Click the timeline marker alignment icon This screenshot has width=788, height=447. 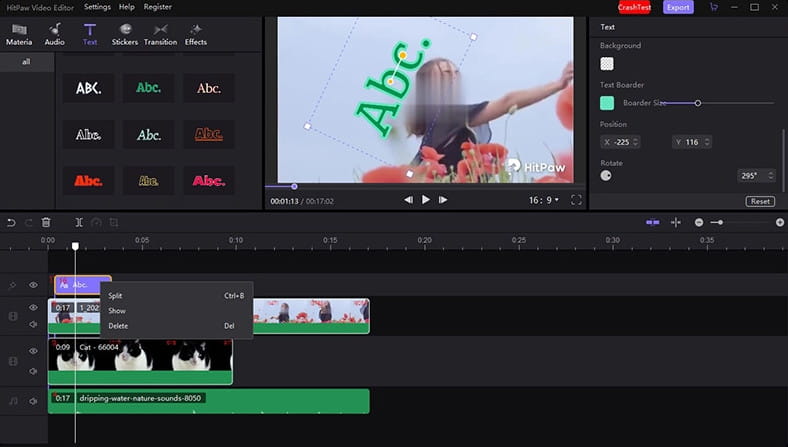pyautogui.click(x=676, y=222)
